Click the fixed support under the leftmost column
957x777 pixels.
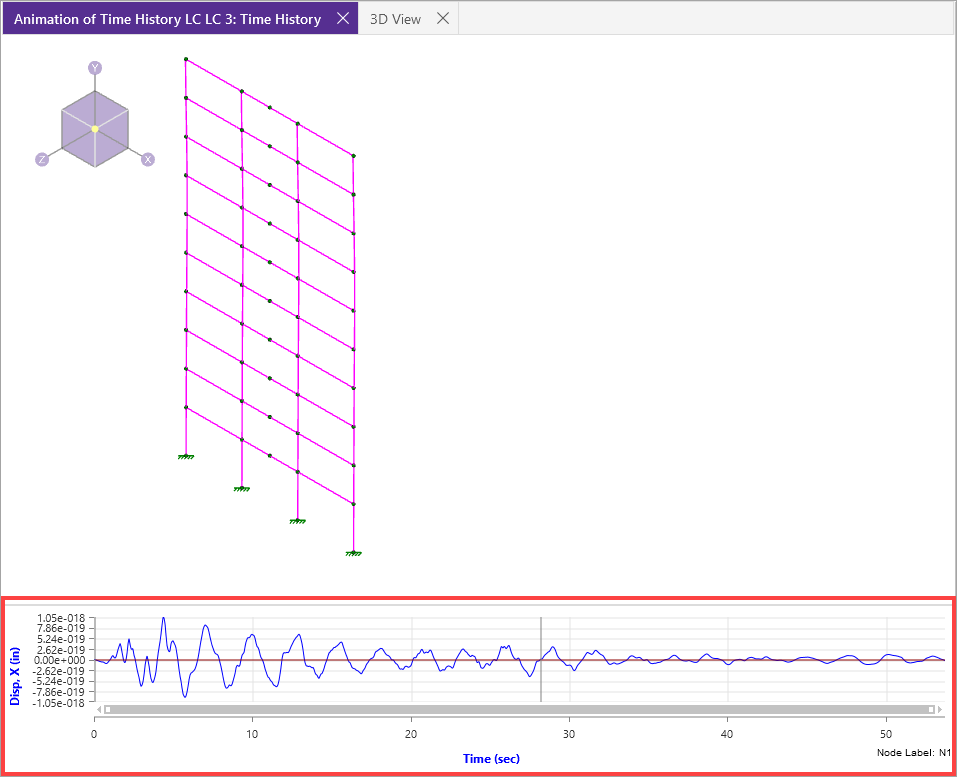pos(186,456)
